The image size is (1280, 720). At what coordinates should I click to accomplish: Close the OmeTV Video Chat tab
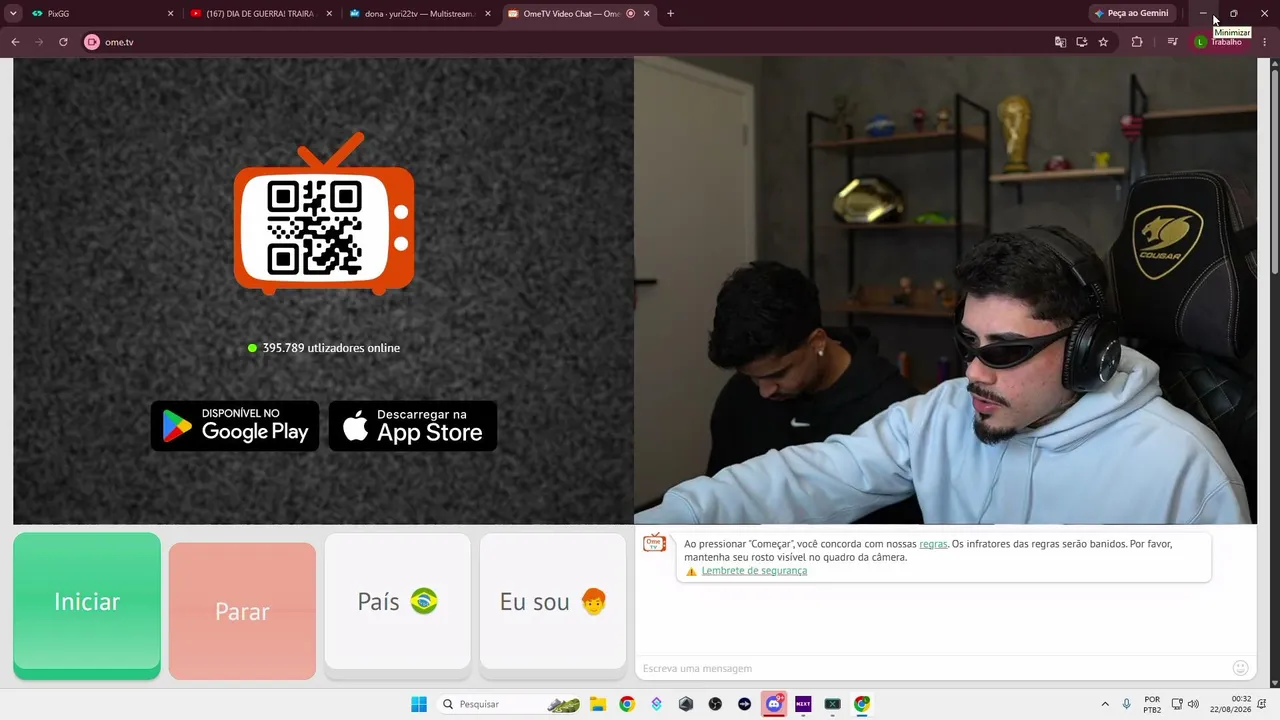647,14
